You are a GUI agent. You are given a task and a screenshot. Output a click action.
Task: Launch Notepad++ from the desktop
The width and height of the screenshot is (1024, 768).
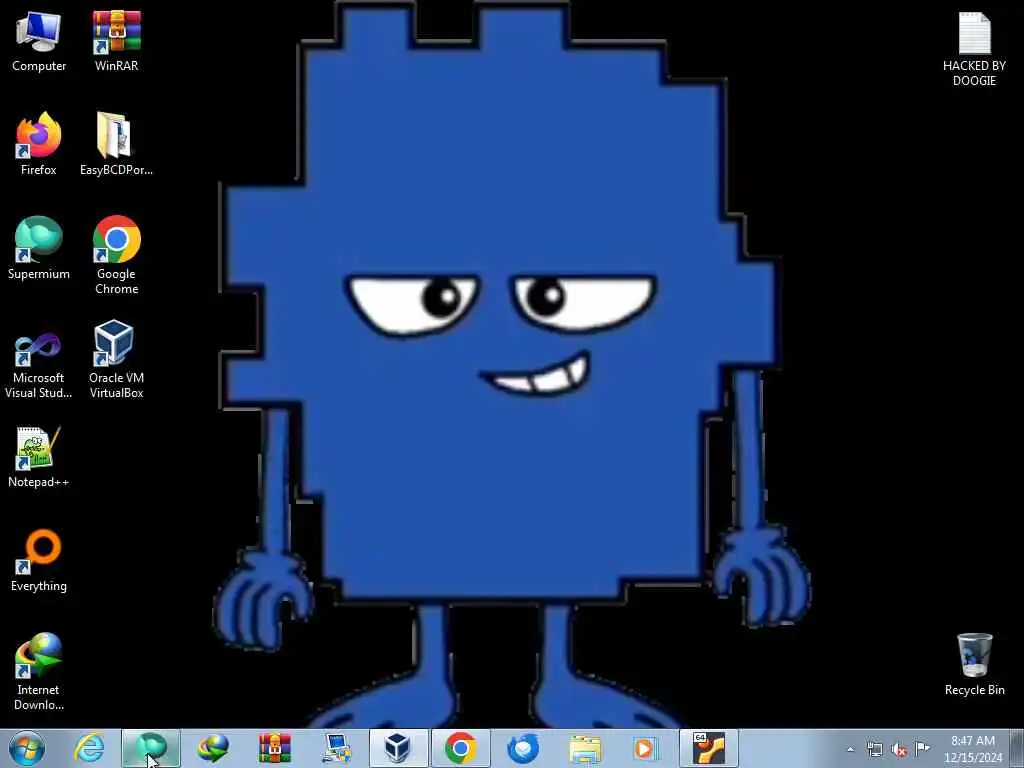pyautogui.click(x=39, y=456)
